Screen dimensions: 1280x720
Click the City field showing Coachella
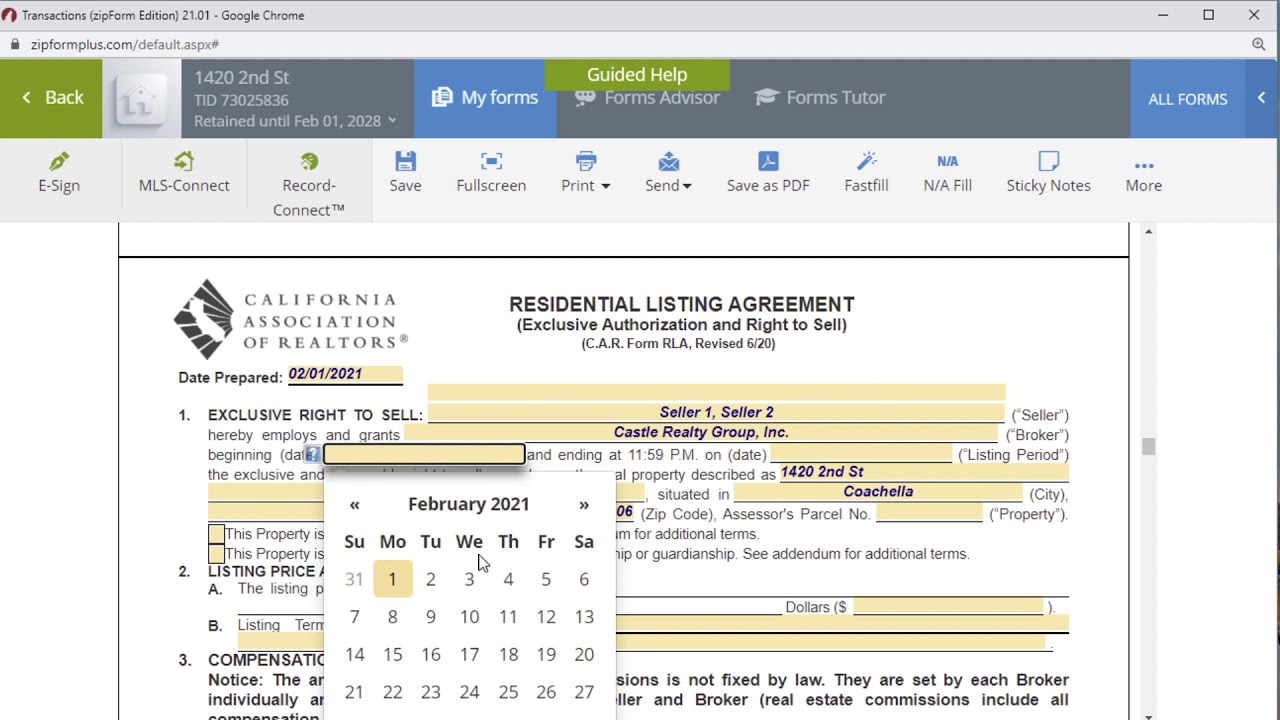878,493
